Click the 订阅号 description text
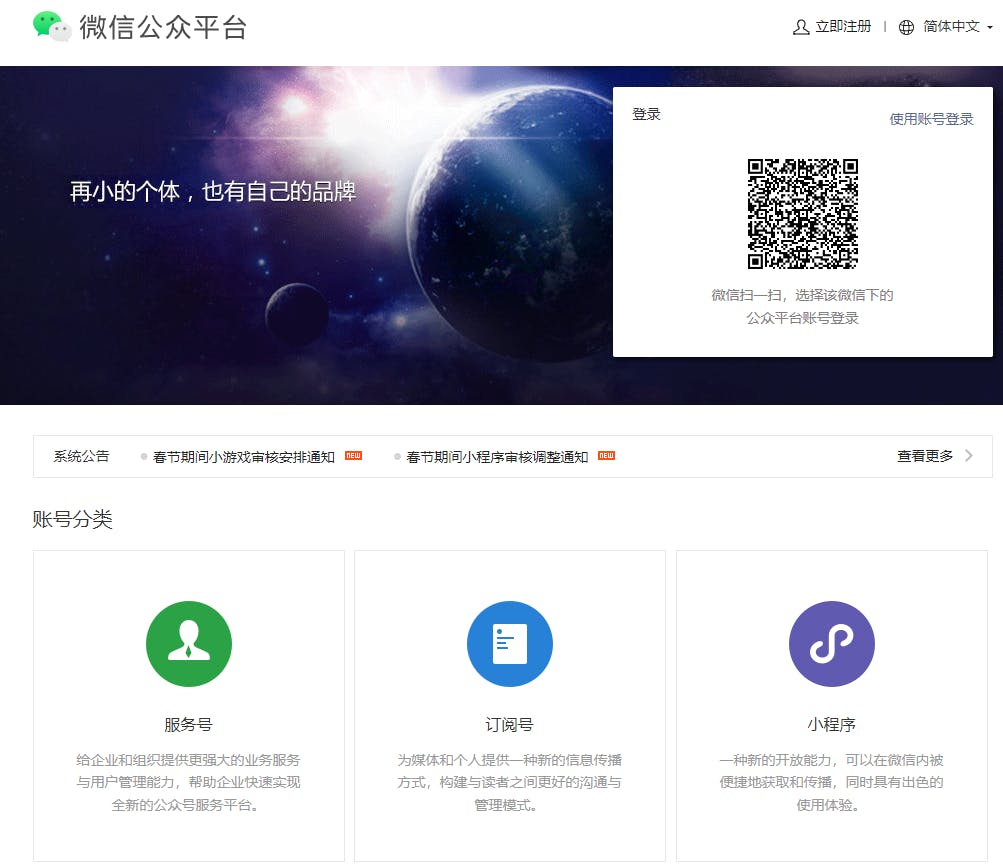The image size is (1003, 865). (x=509, y=782)
